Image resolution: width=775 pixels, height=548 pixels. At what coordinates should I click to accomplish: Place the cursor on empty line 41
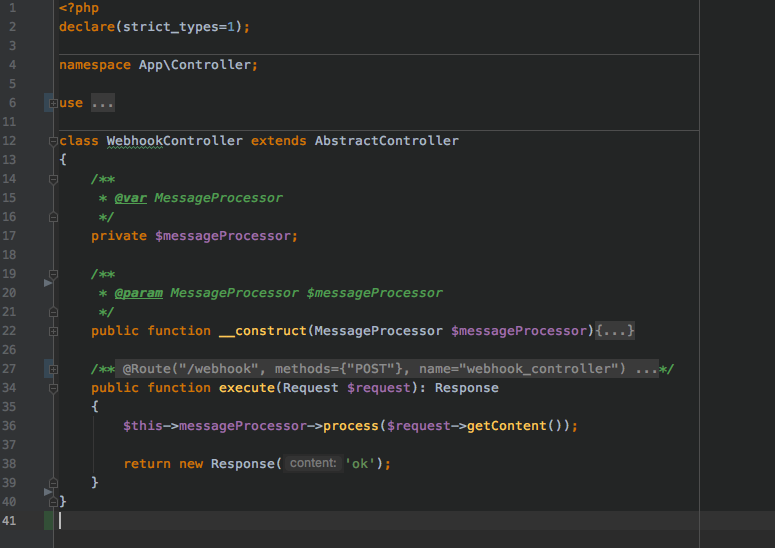(300, 521)
